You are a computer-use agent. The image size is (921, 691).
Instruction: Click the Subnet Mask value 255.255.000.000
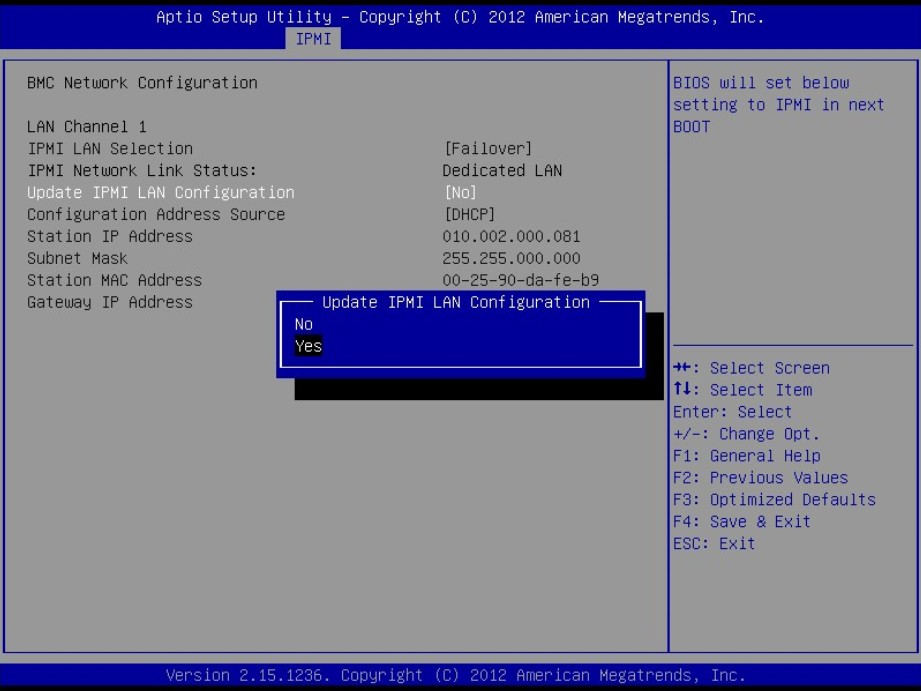[x=511, y=258]
